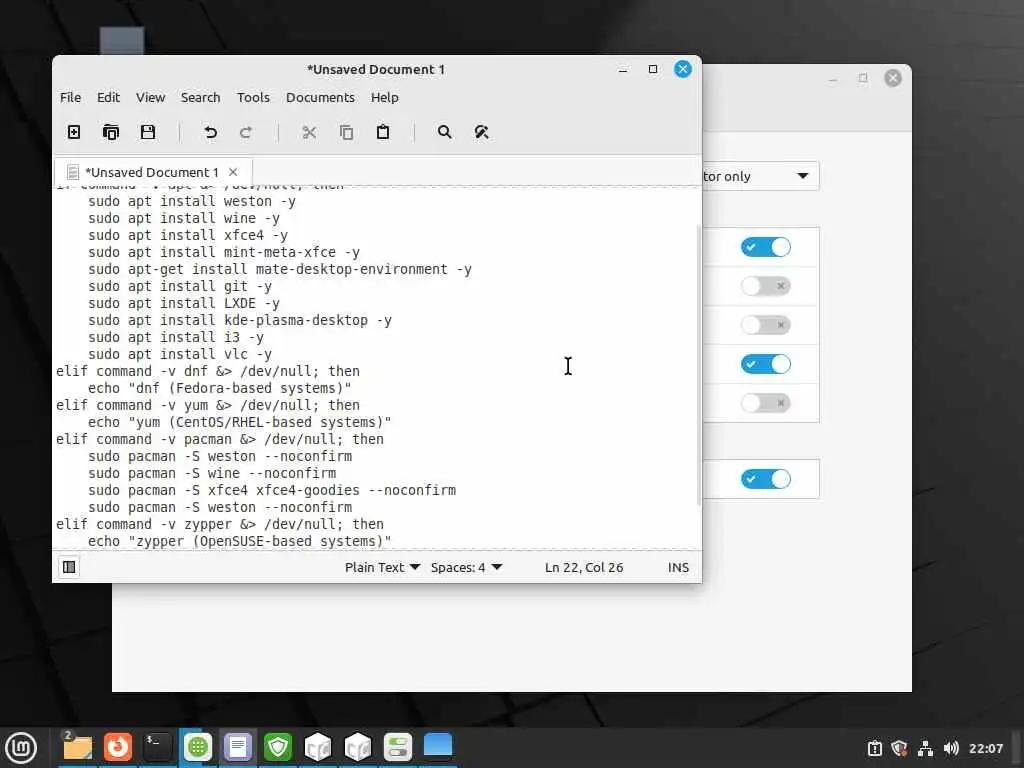Open the terminal from the taskbar
The height and width of the screenshot is (768, 1024).
click(x=157, y=747)
